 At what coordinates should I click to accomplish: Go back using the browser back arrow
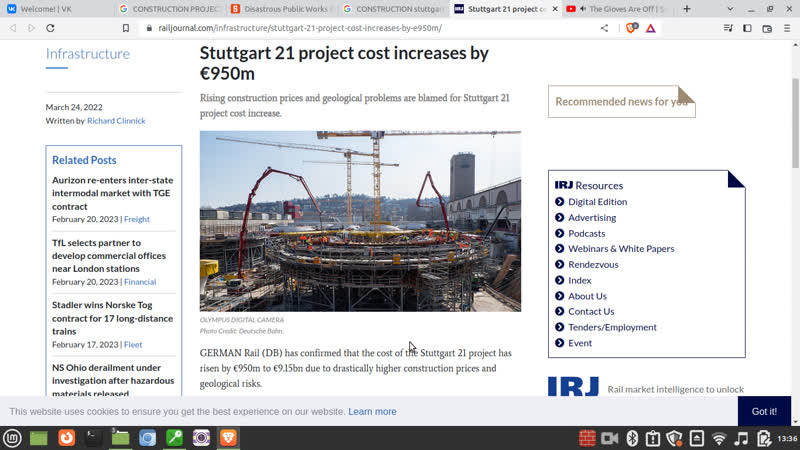pos(13,29)
